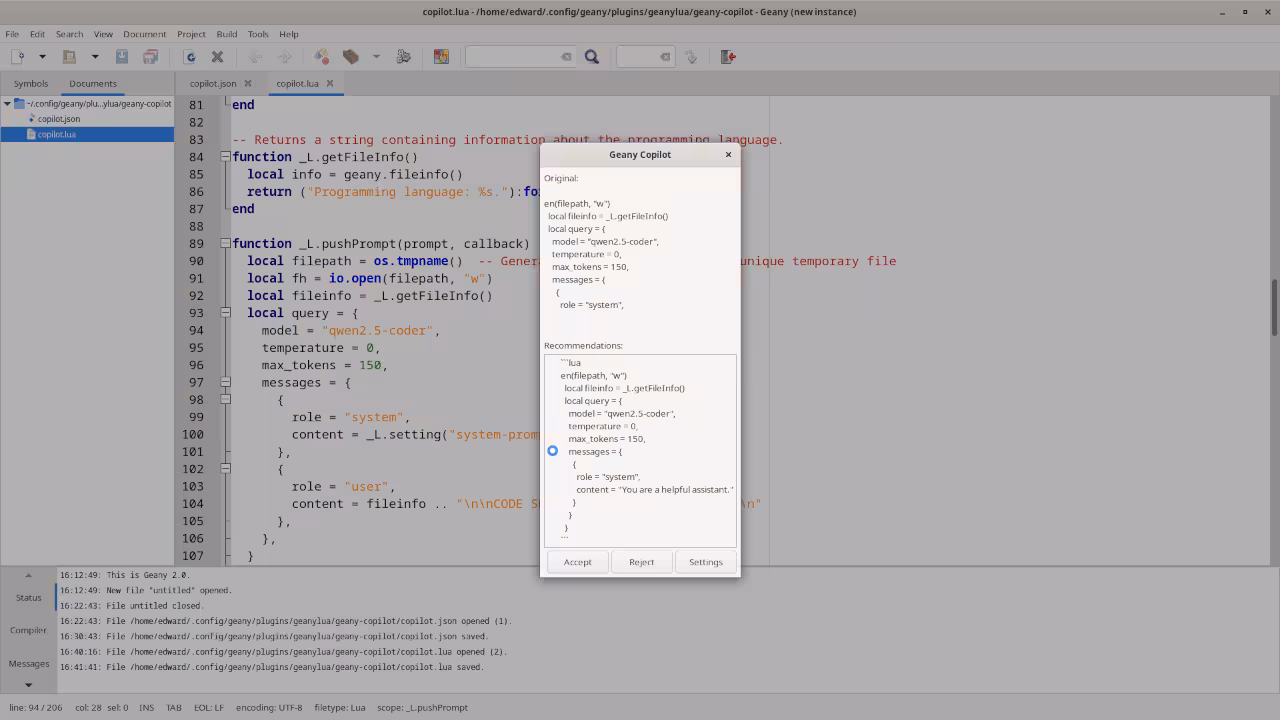Click the Open file toolbar icon
Viewport: 1280px width, 720px height.
tap(69, 57)
